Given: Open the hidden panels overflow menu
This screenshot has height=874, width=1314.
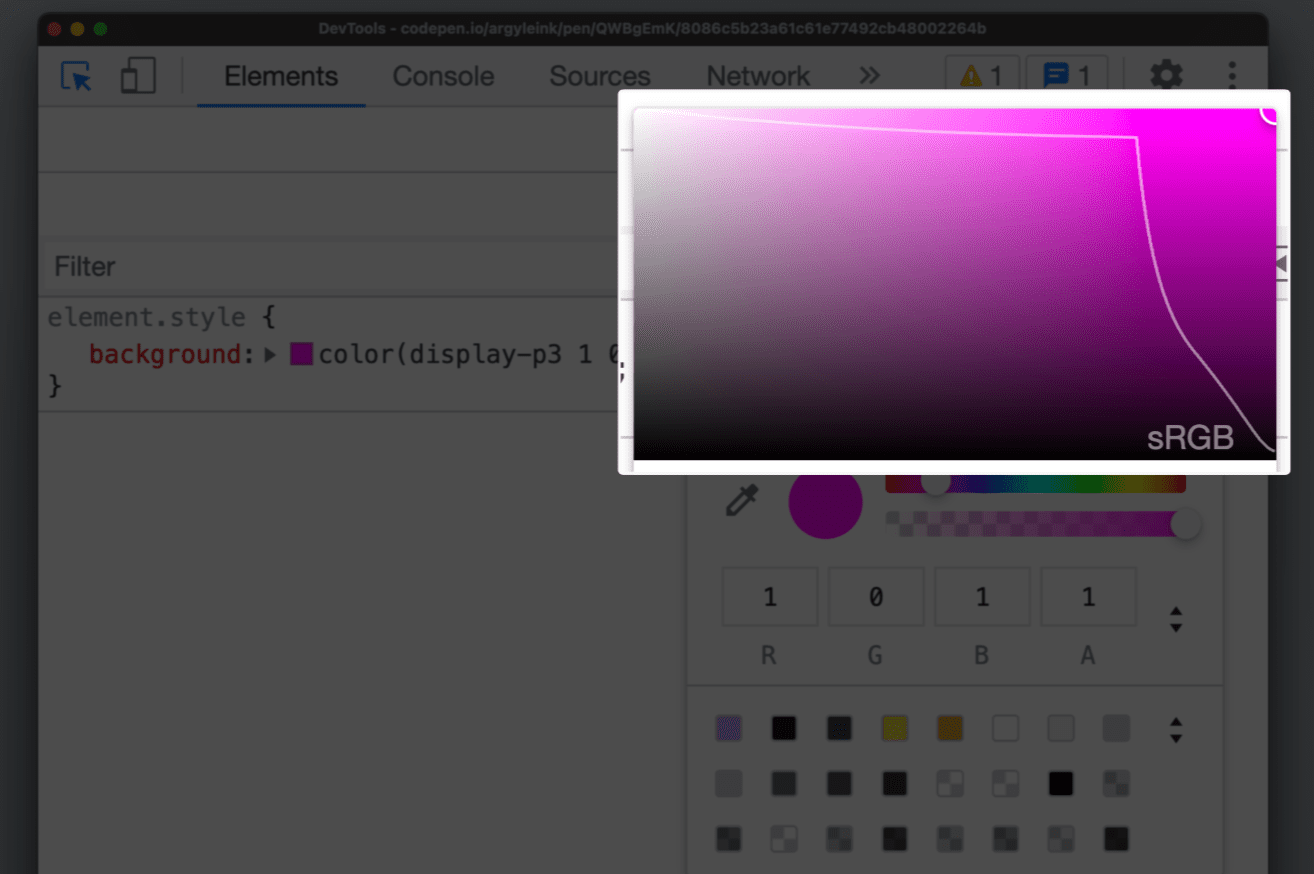Looking at the screenshot, I should [x=869, y=75].
